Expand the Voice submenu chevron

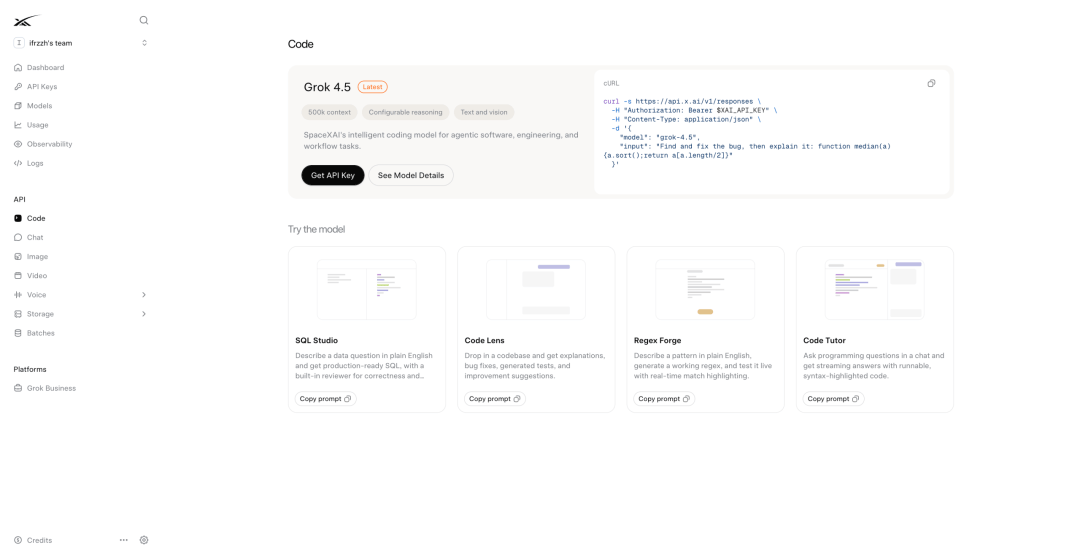point(144,295)
